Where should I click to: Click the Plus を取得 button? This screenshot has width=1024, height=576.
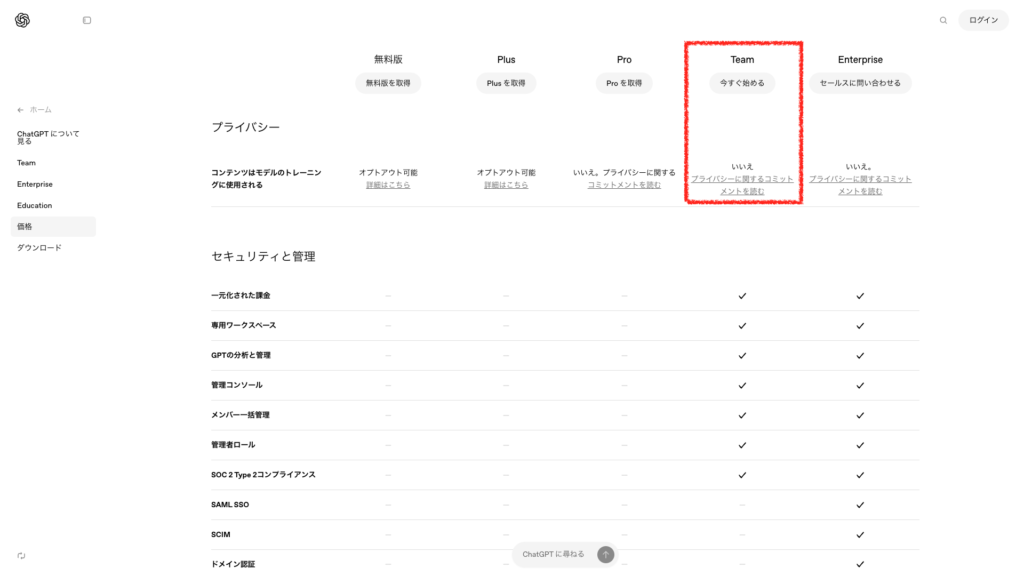pos(506,83)
